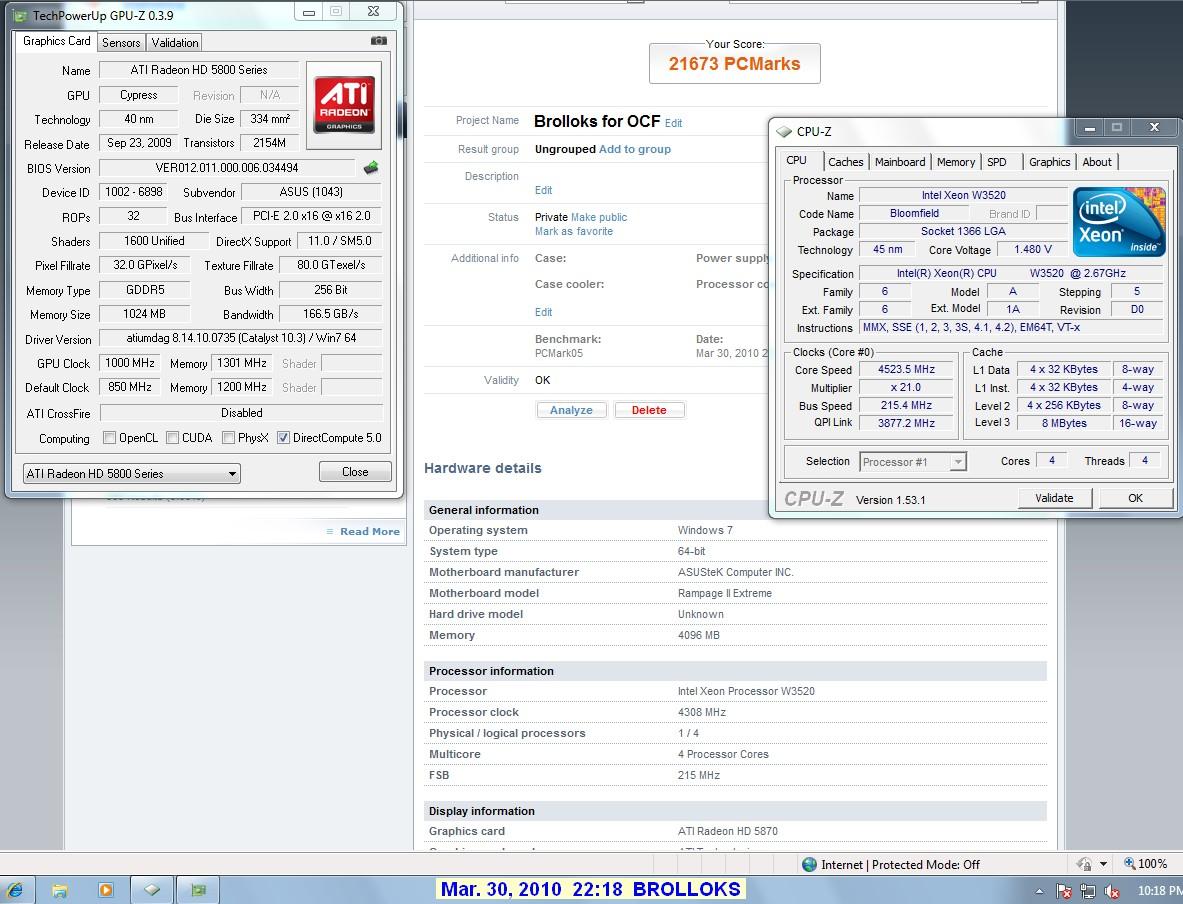Click the GPU-Z title bar icon
Image resolution: width=1183 pixels, height=904 pixels.
(x=20, y=15)
